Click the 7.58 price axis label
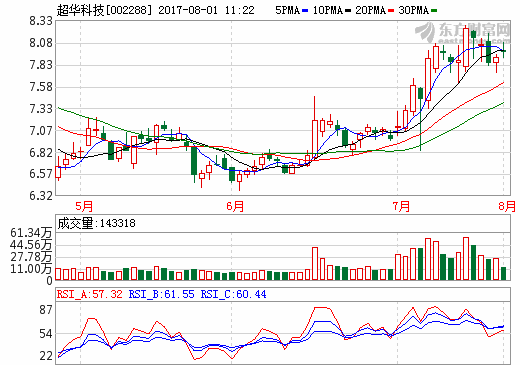The width and height of the screenshot is (520, 365). click(41, 87)
